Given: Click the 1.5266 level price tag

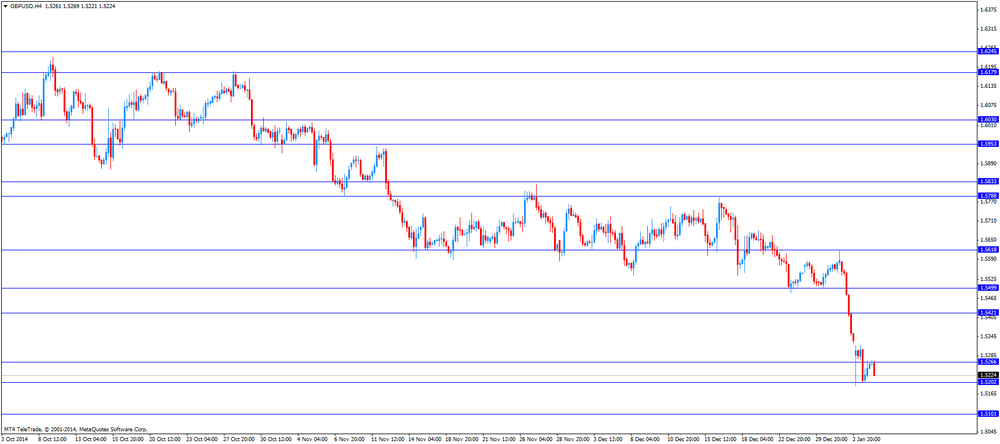Looking at the screenshot, I should click(988, 362).
